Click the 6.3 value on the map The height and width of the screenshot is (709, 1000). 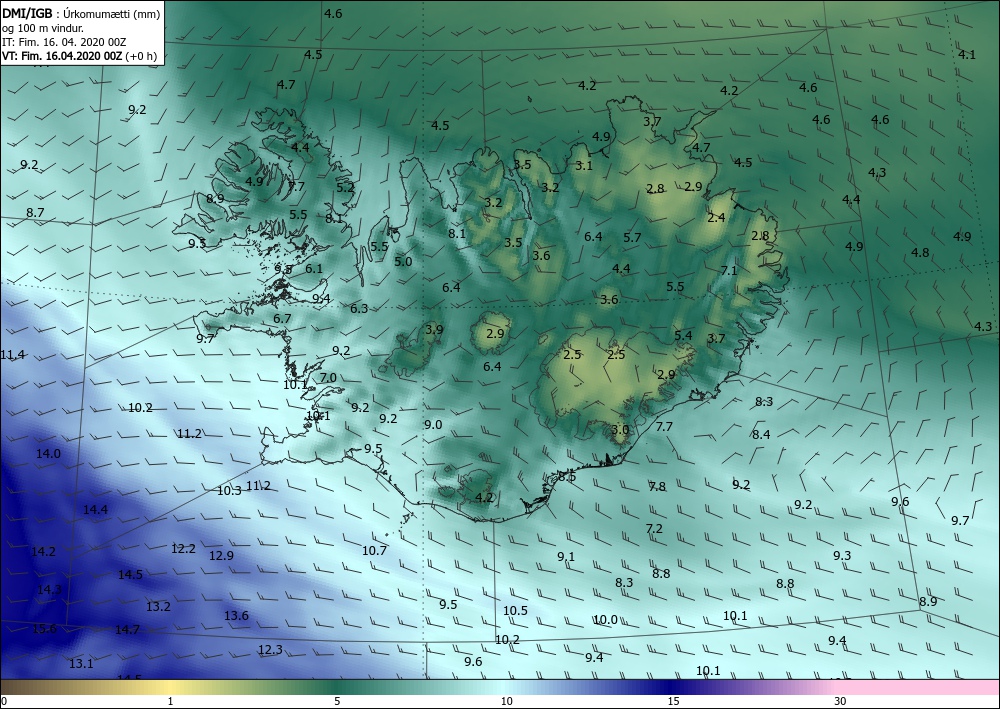(359, 309)
